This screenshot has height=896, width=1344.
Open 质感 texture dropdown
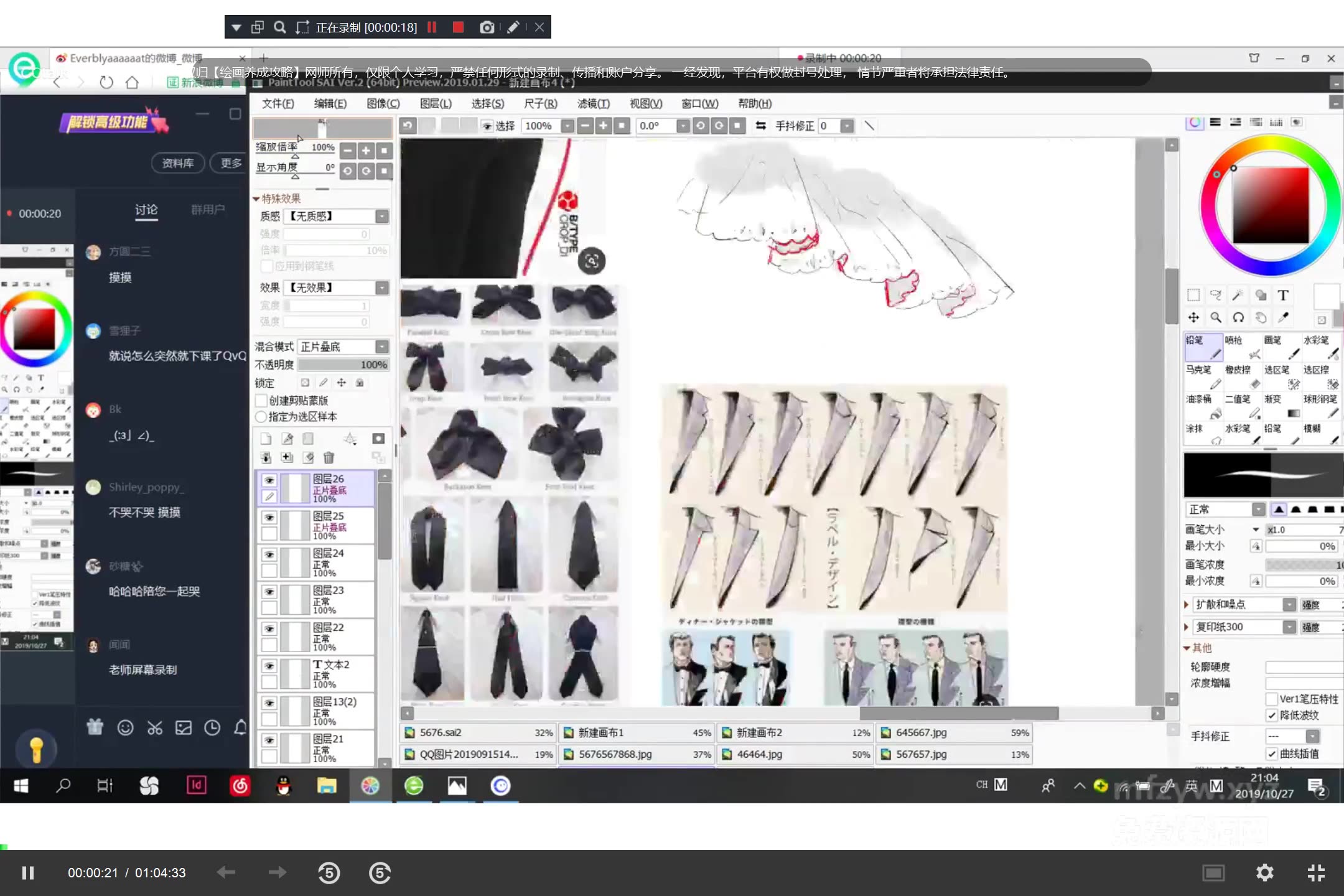(x=382, y=216)
